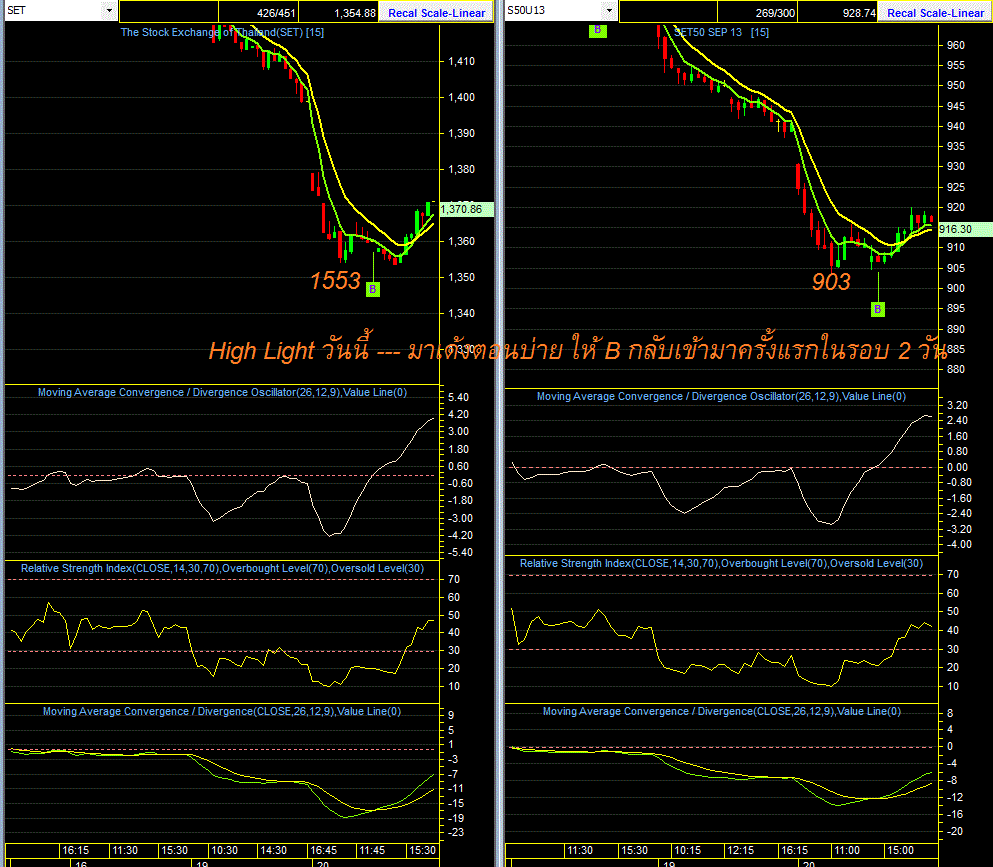Click the 16:45 time label on the SET chart

coord(323,851)
